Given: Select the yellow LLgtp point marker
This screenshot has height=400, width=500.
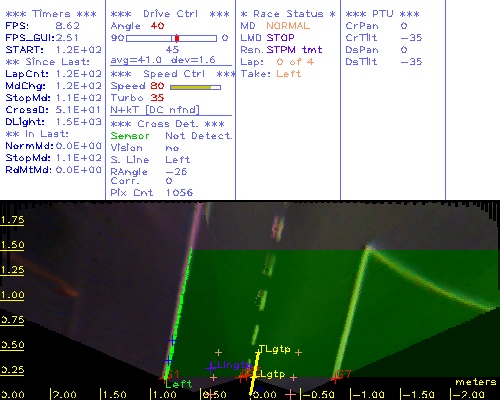Looking at the screenshot, I should [x=256, y=376].
